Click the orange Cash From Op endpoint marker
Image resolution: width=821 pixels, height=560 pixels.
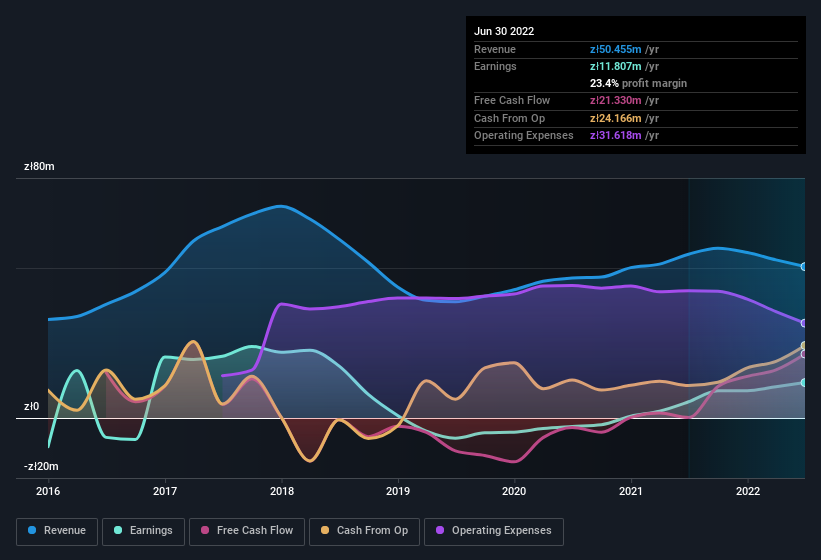click(x=804, y=345)
